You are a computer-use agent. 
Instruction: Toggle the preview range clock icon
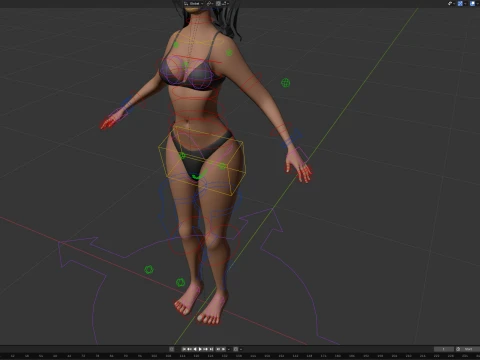coord(458,349)
